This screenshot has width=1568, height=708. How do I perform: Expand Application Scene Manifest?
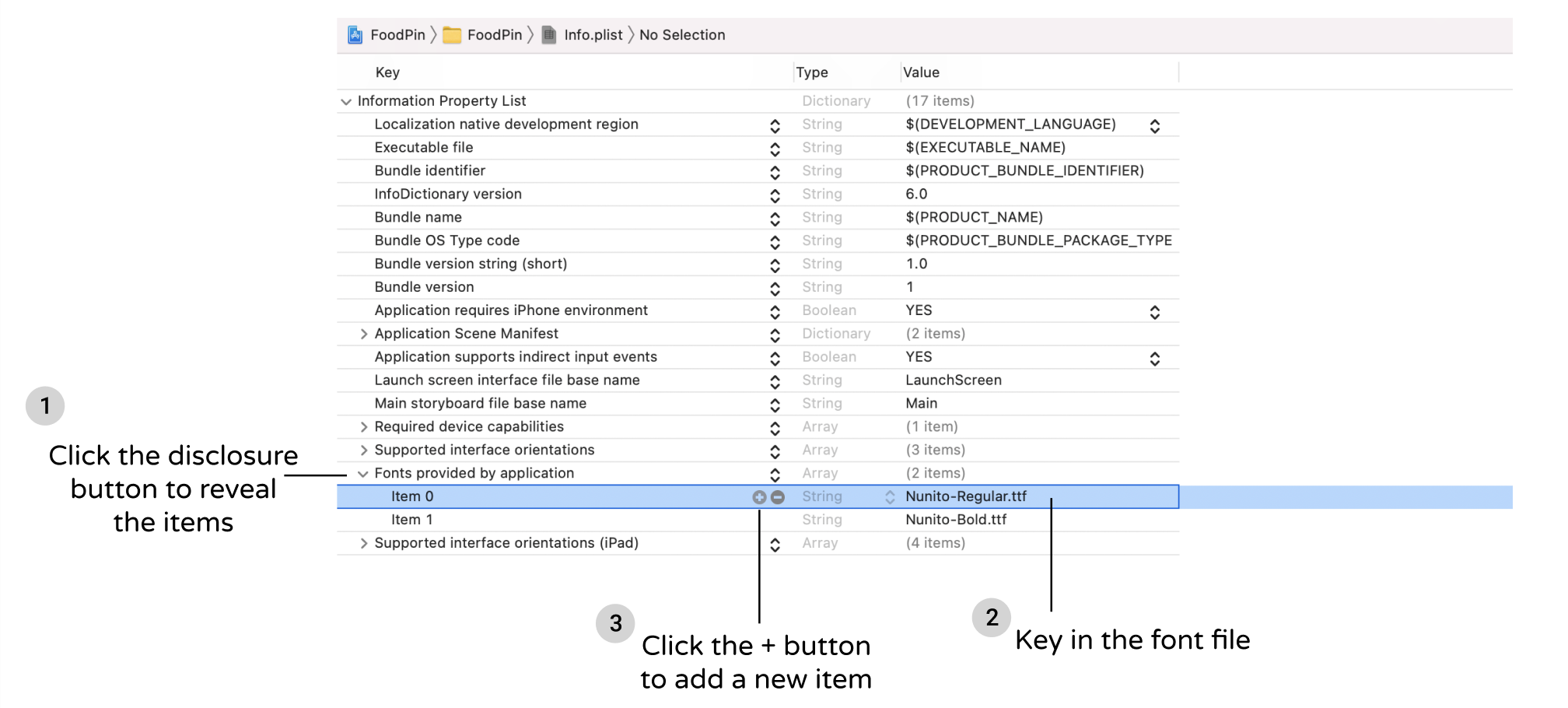pos(363,334)
